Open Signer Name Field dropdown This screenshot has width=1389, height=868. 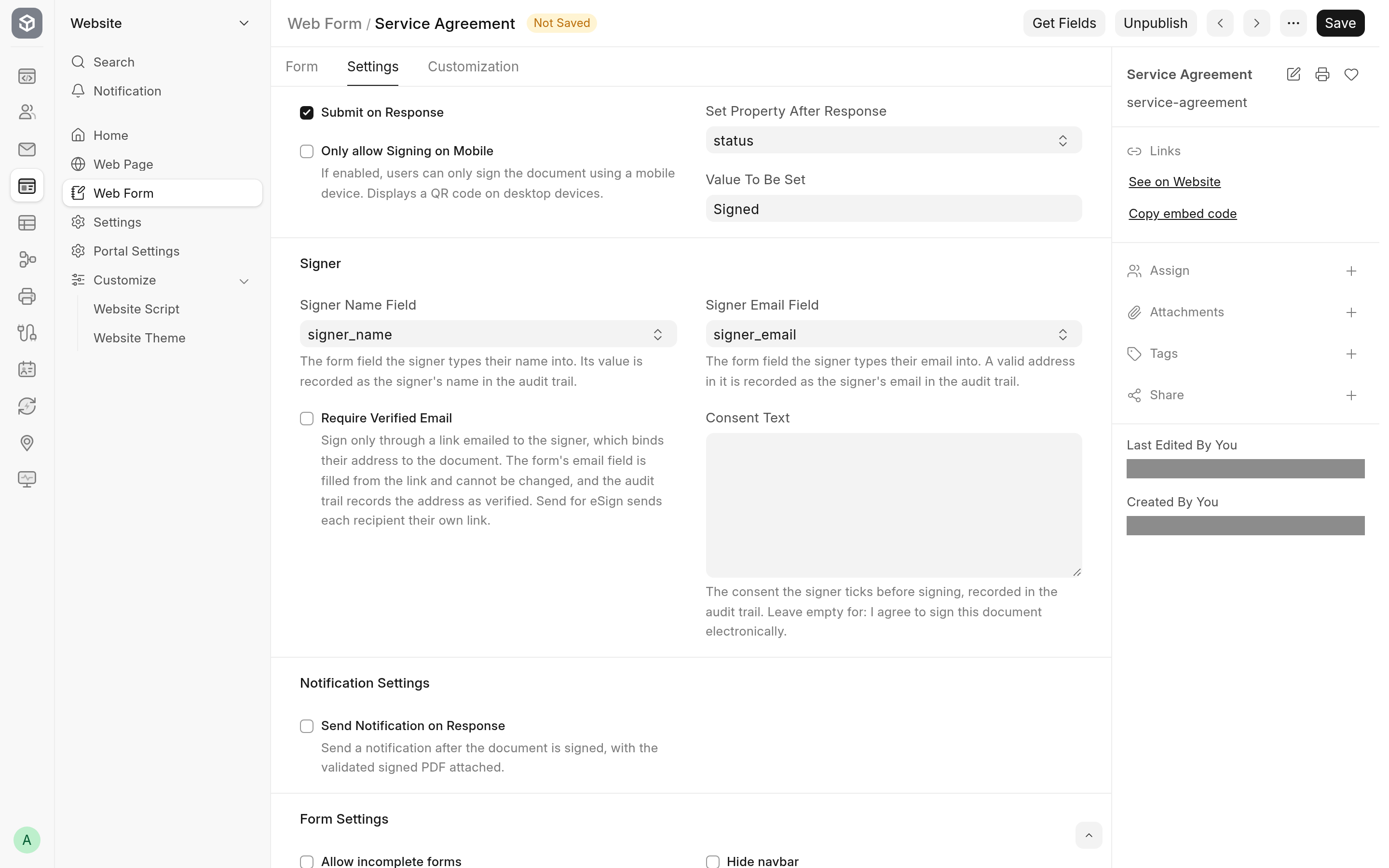[x=488, y=334]
